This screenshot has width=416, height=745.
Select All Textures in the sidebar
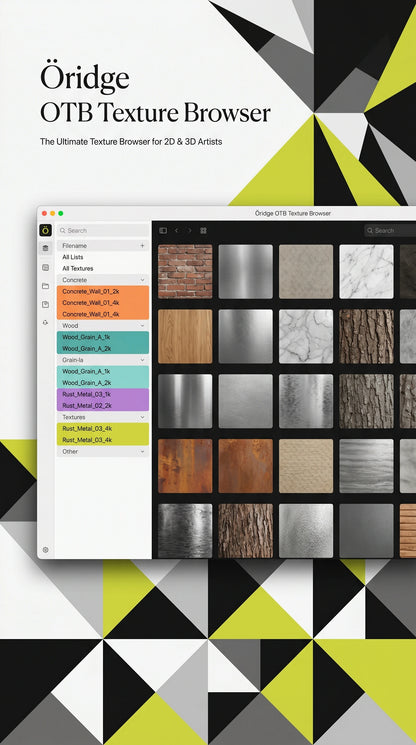pos(77,268)
